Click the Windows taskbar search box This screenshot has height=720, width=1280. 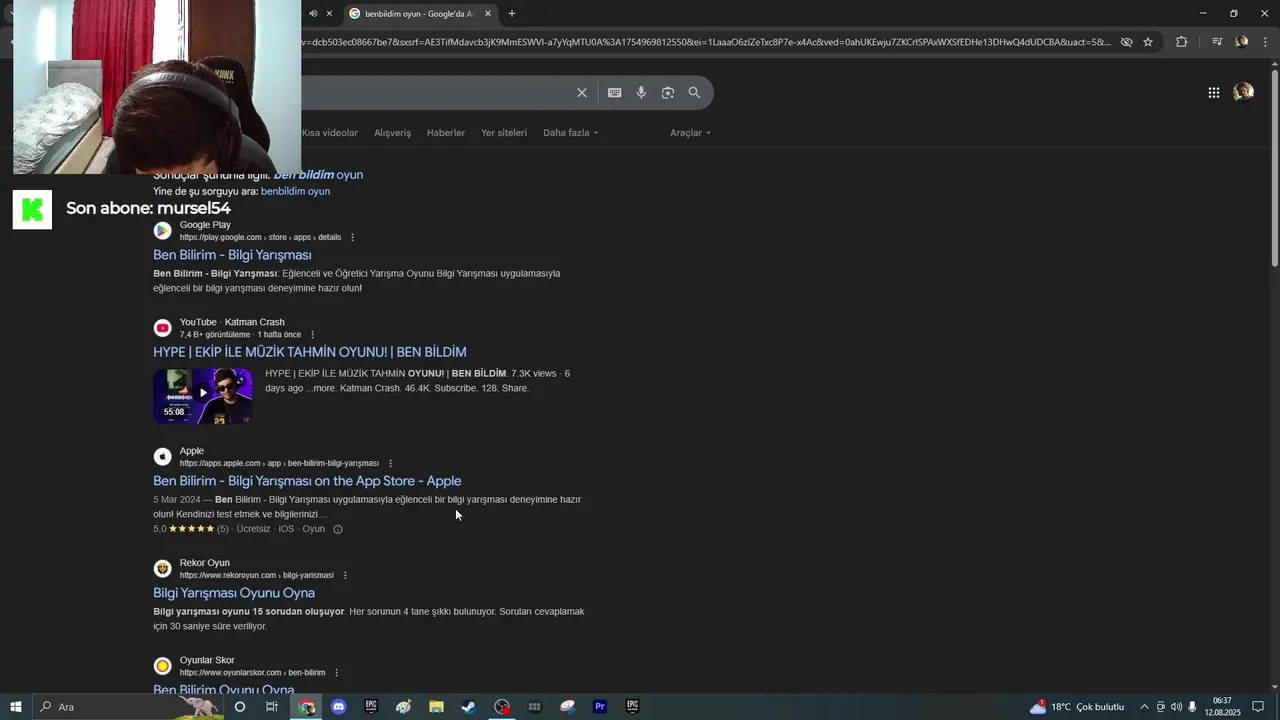click(x=128, y=707)
